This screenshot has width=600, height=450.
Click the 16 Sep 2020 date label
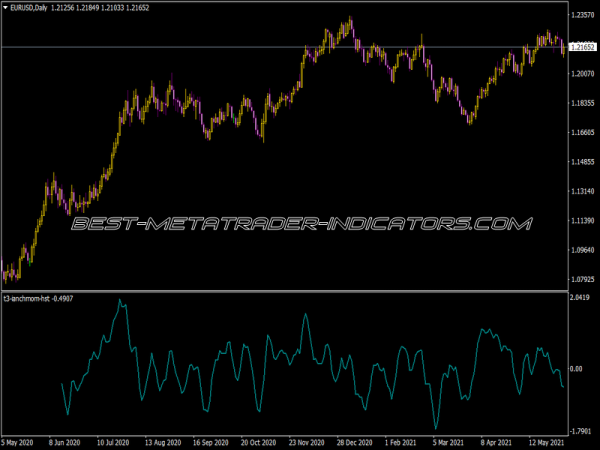(210, 443)
